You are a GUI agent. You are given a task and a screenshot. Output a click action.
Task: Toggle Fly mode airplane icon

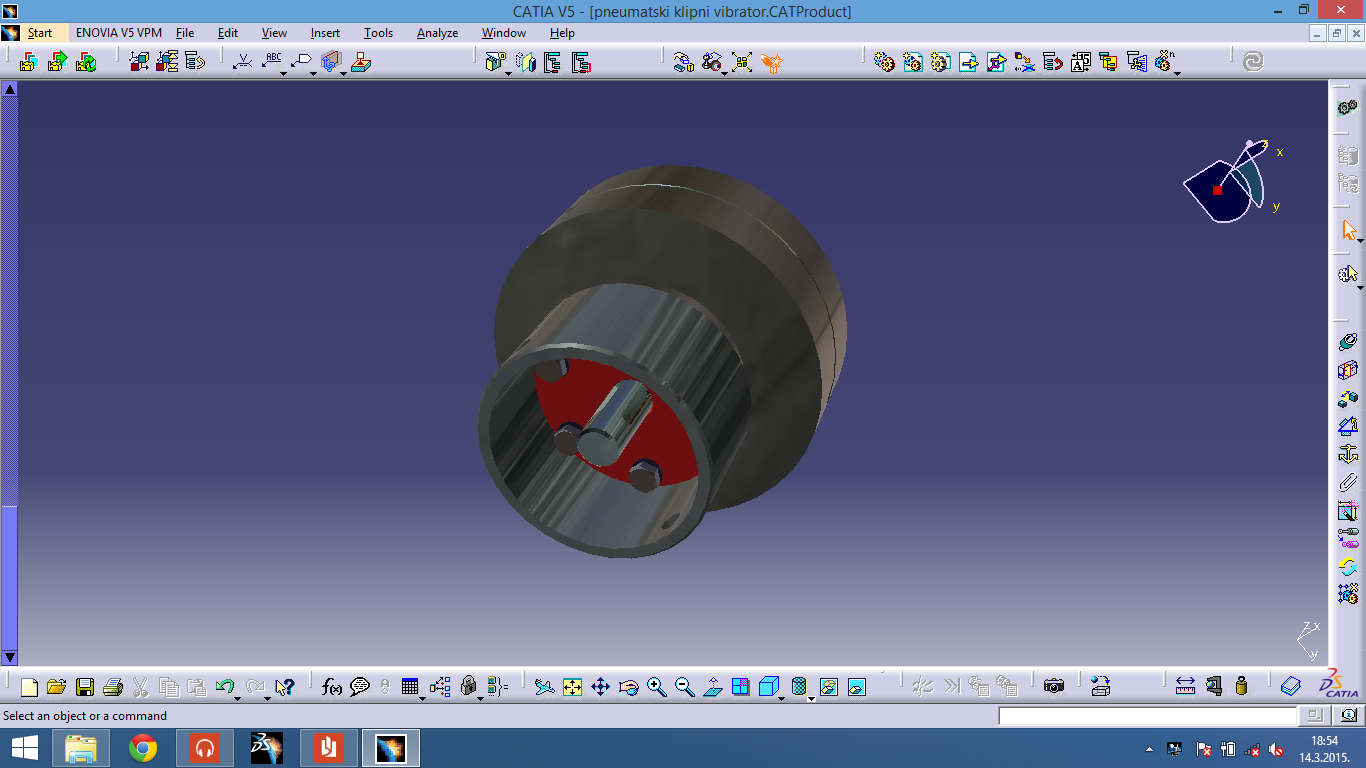[x=543, y=687]
